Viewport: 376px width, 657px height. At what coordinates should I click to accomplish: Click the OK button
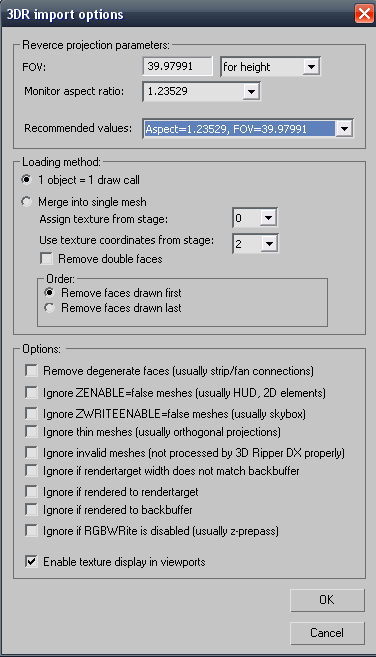(327, 600)
